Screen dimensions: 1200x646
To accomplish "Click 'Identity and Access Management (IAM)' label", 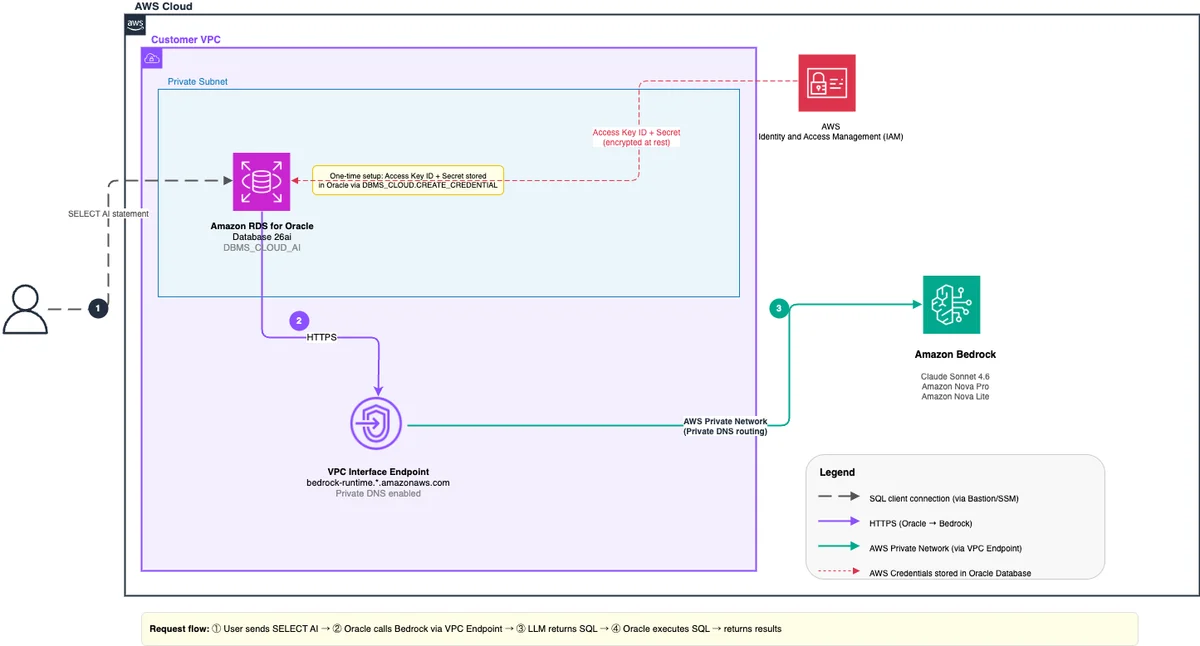I will (830, 136).
